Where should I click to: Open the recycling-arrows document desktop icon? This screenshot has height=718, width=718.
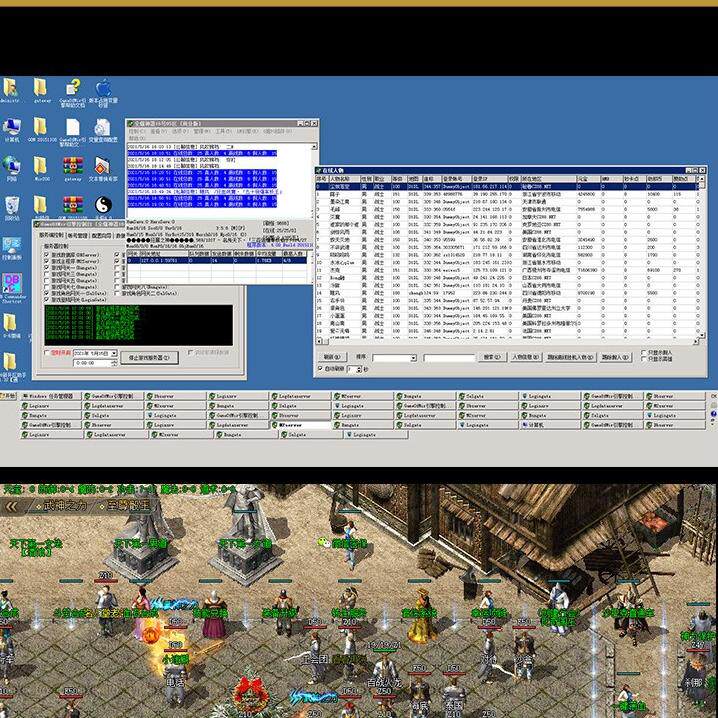click(x=103, y=130)
